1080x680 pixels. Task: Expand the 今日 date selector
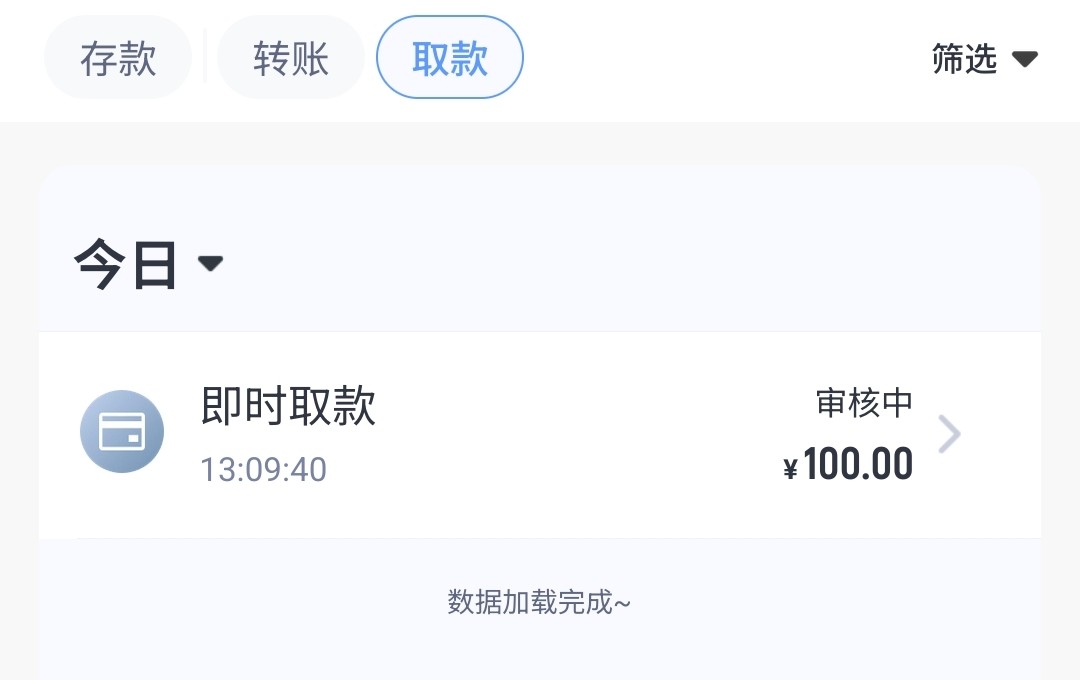[x=150, y=263]
